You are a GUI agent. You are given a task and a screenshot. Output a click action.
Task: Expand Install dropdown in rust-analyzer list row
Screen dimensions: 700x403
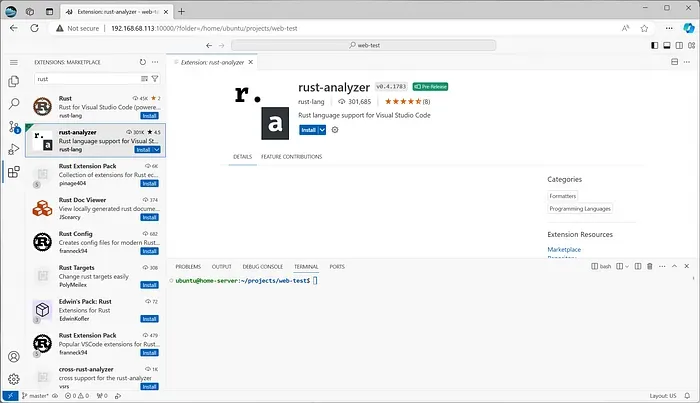157,150
